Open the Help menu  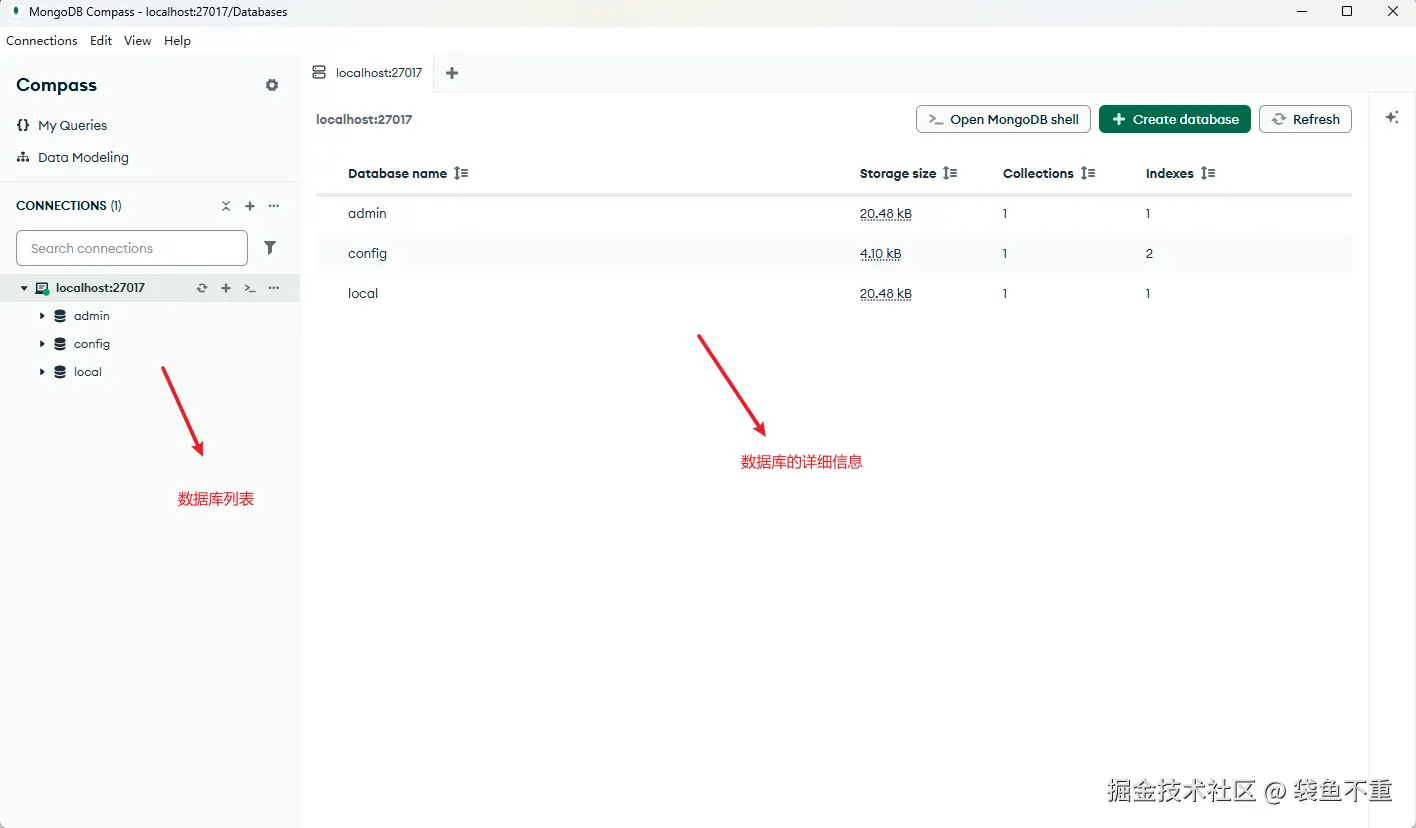[x=178, y=41]
